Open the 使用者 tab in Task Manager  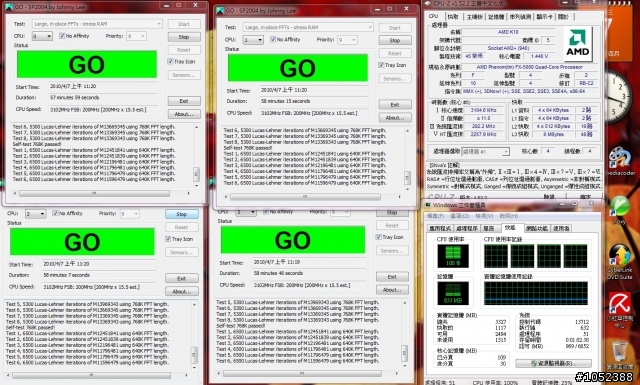tap(561, 228)
